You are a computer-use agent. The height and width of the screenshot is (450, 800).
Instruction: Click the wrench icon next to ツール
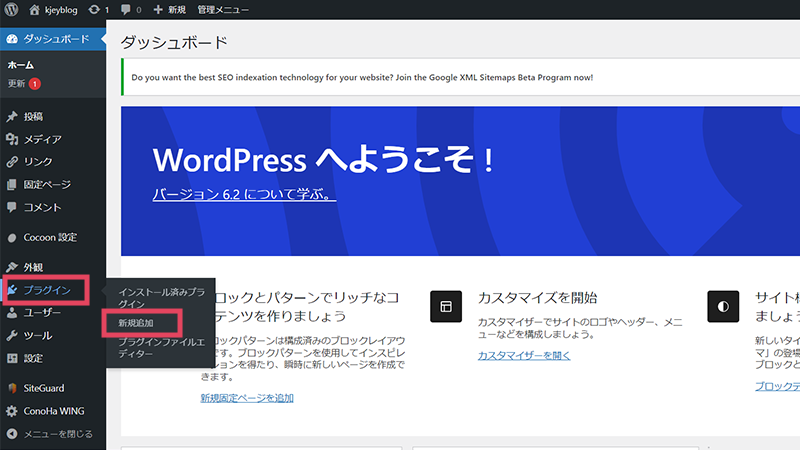(12, 336)
